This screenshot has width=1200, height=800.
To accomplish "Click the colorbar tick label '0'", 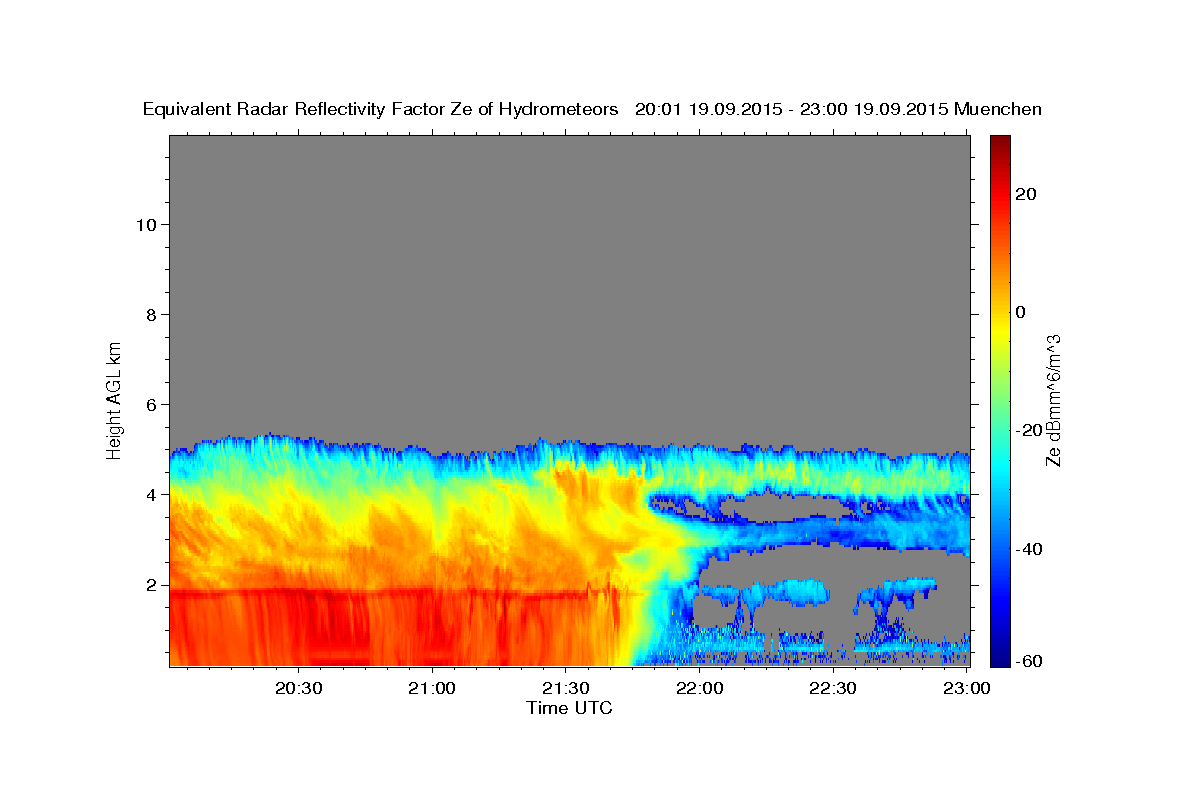I will [x=1020, y=312].
